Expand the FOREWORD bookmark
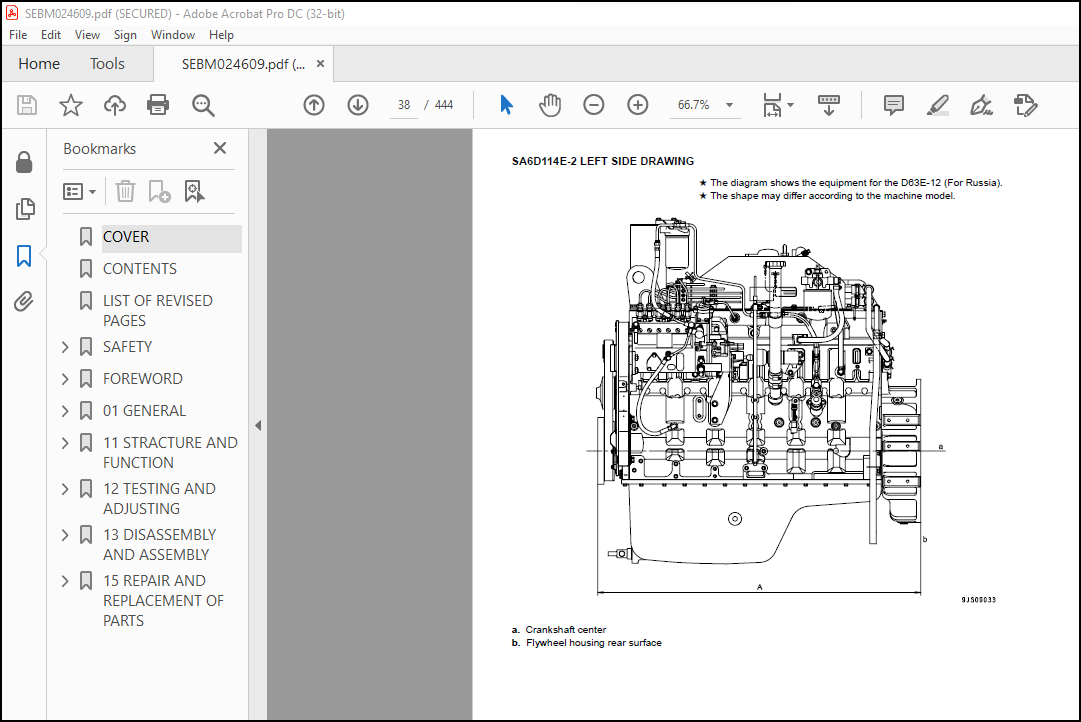 click(x=65, y=379)
